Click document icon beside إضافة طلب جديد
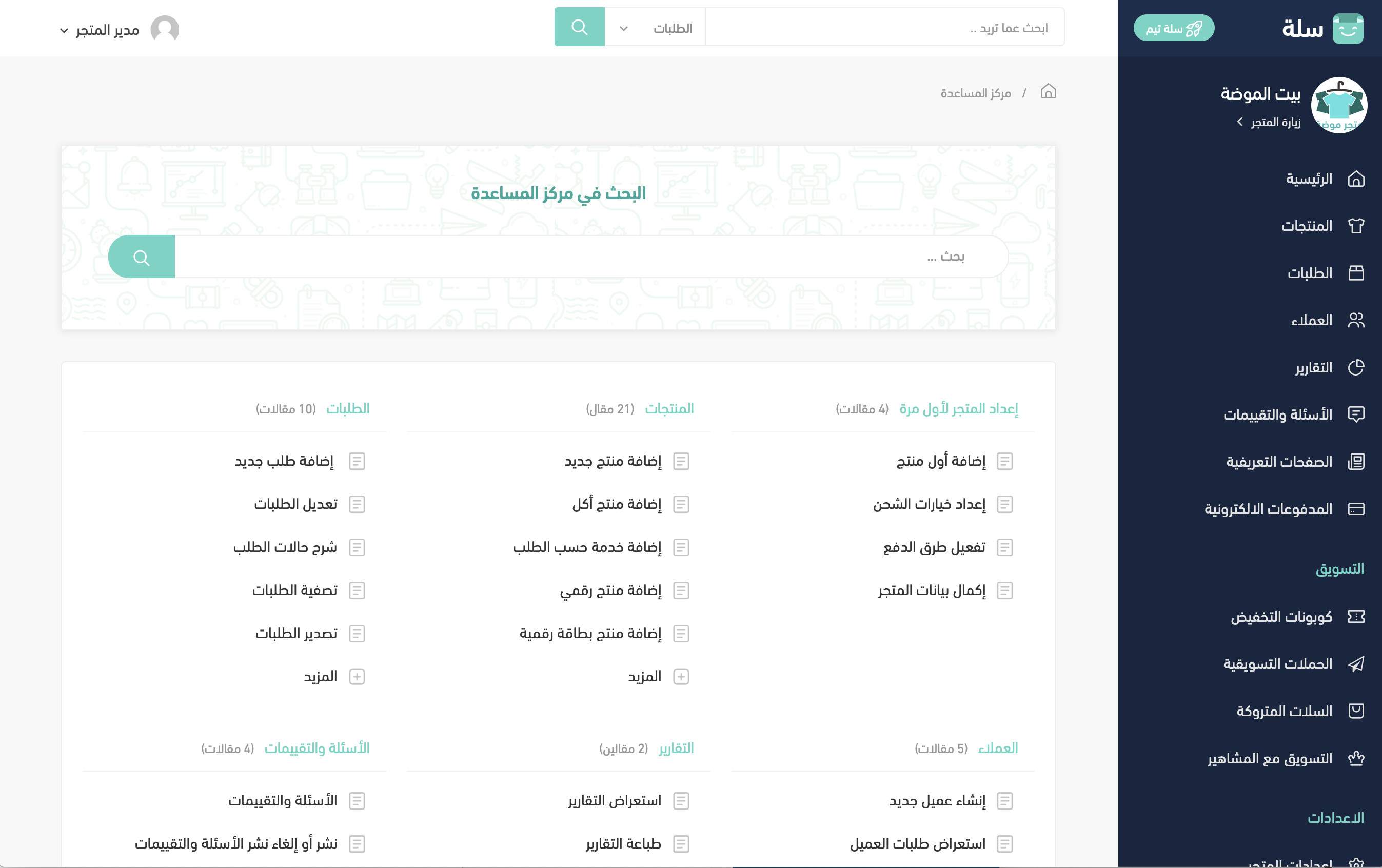Viewport: 1382px width, 868px height. click(x=357, y=462)
